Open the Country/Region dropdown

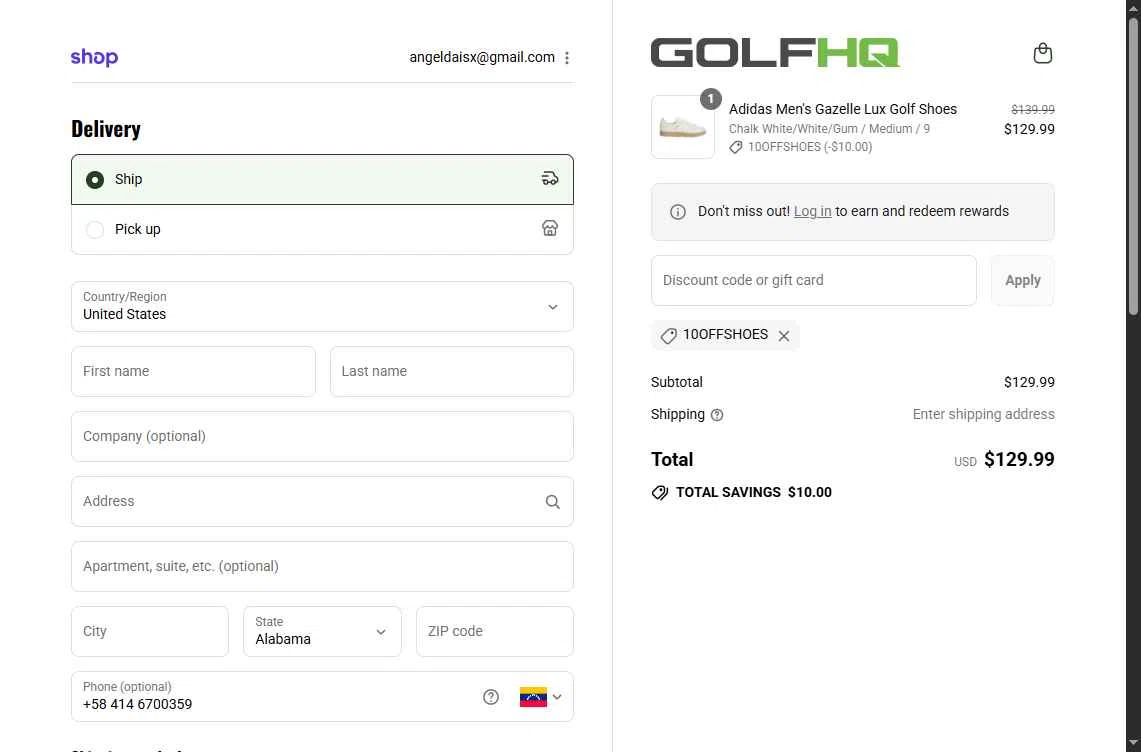tap(322, 306)
